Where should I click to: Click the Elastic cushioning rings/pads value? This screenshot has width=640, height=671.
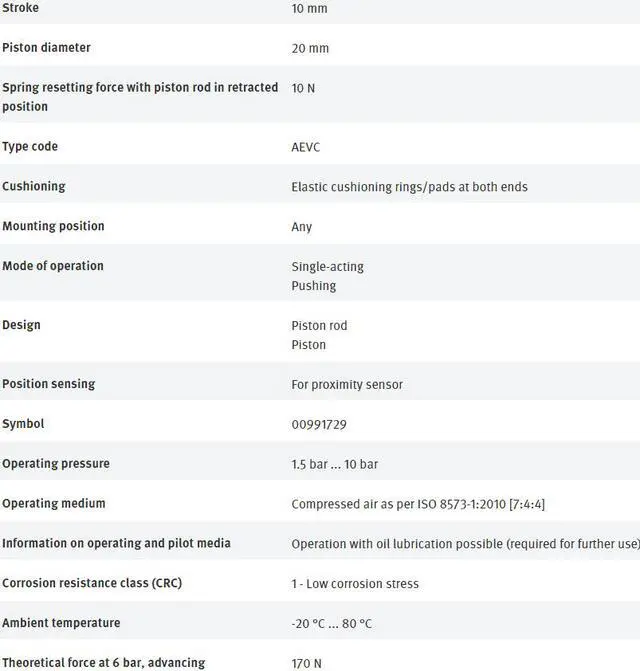coord(409,187)
